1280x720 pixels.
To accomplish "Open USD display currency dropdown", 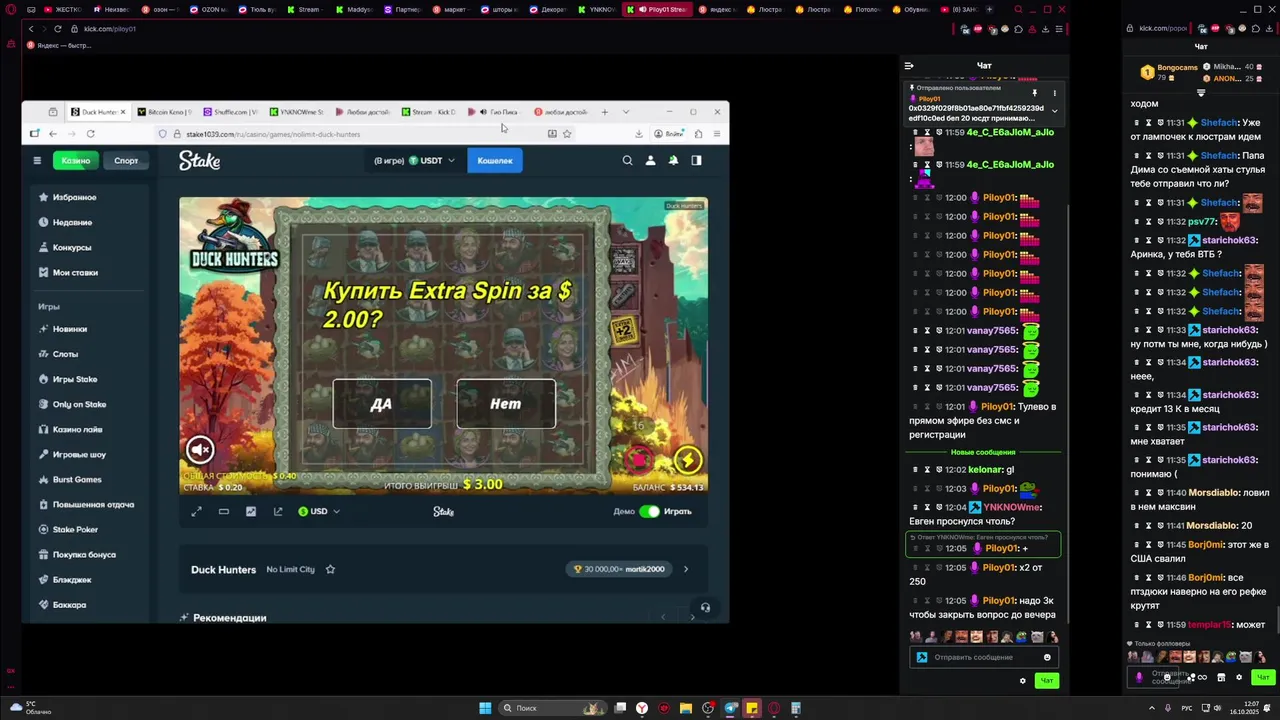I will [x=319, y=511].
